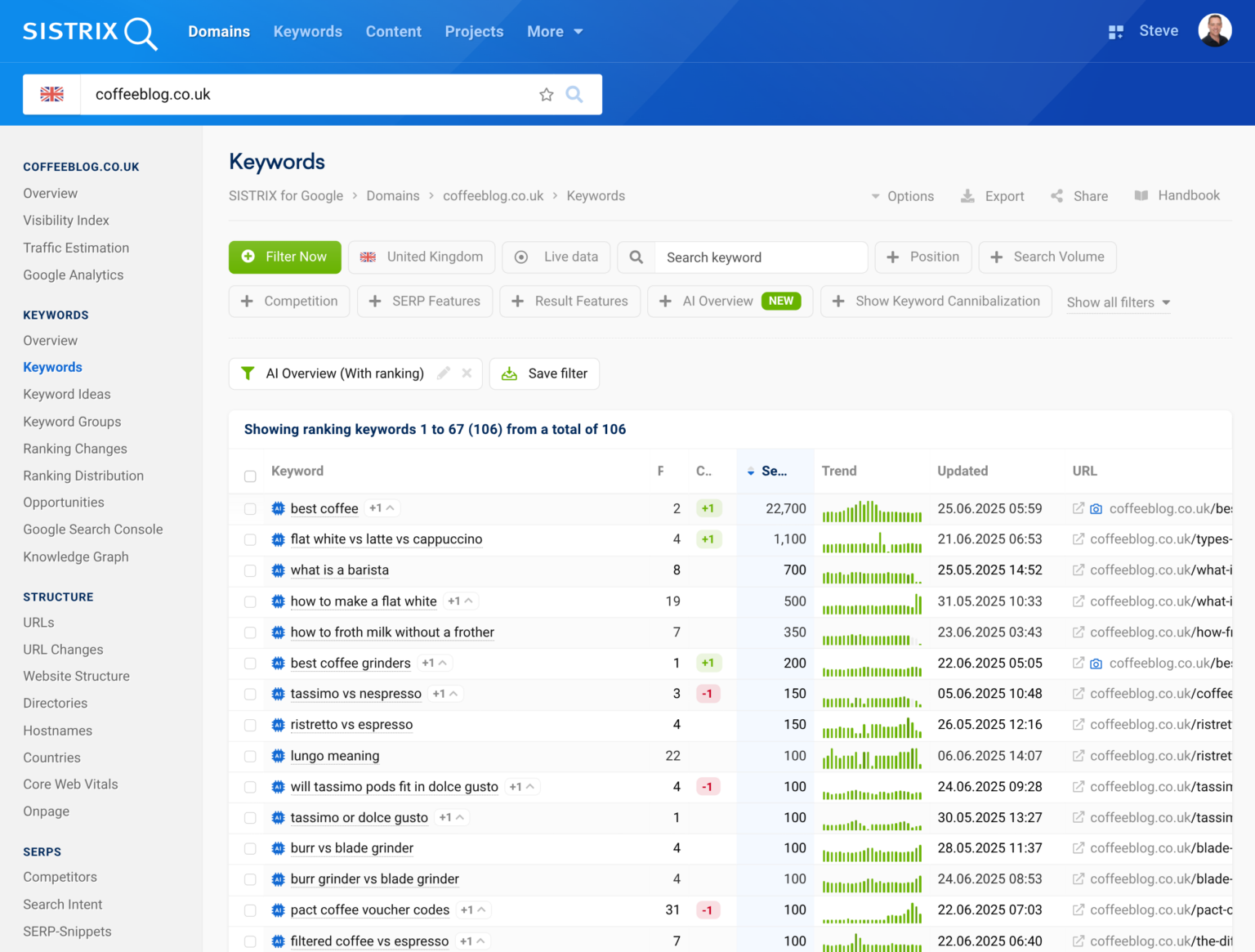Click the UK flag in the domain search bar
Image resolution: width=1255 pixels, height=952 pixels.
[51, 94]
